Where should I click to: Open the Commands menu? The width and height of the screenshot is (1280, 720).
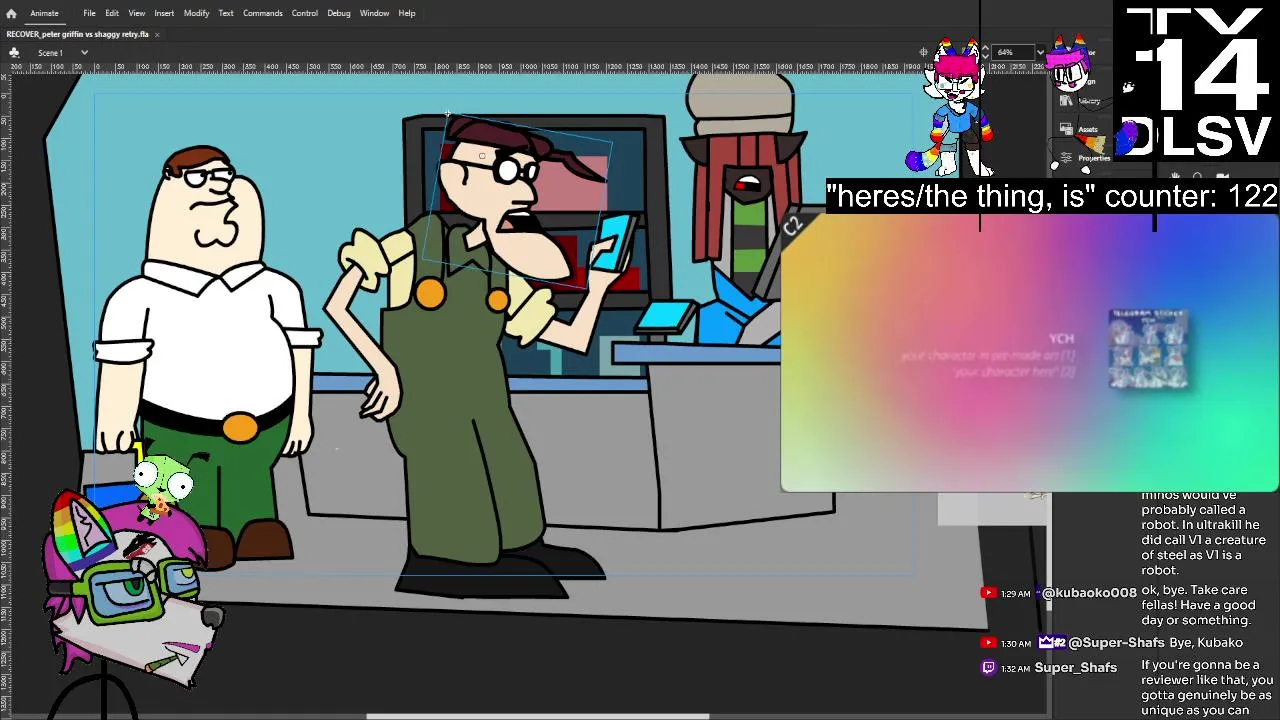263,13
